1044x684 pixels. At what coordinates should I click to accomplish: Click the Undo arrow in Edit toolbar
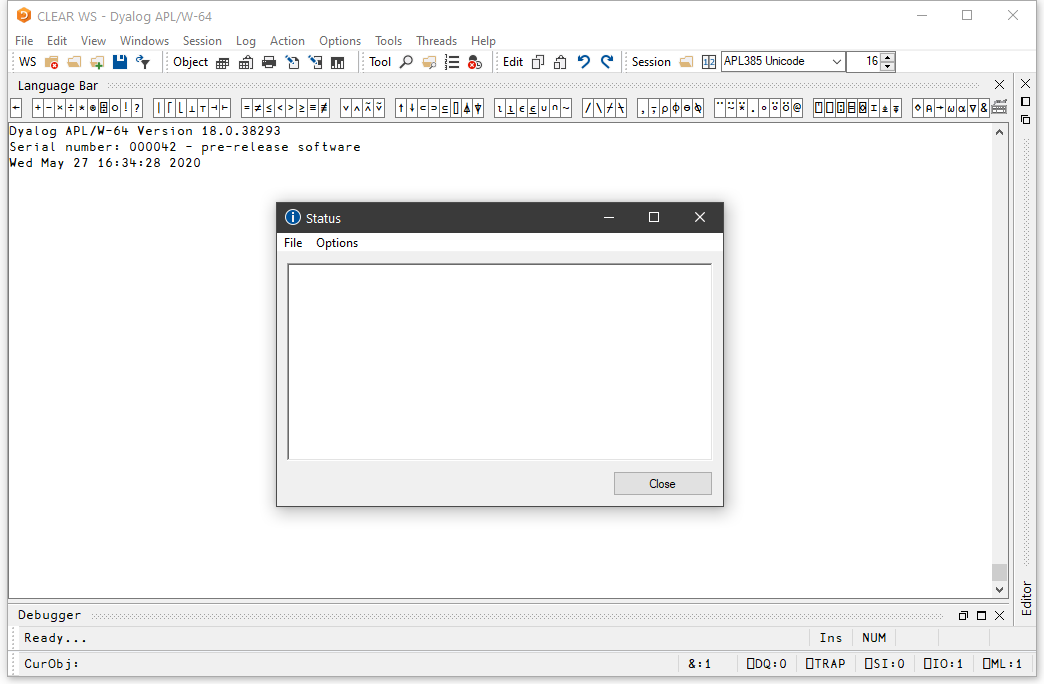point(584,62)
